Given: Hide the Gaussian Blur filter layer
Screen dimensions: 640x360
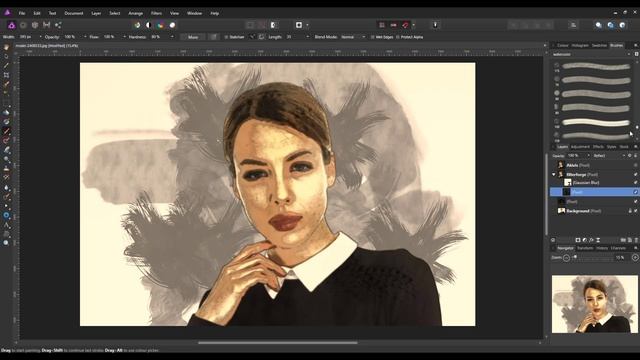Looking at the screenshot, I should pos(636,183).
